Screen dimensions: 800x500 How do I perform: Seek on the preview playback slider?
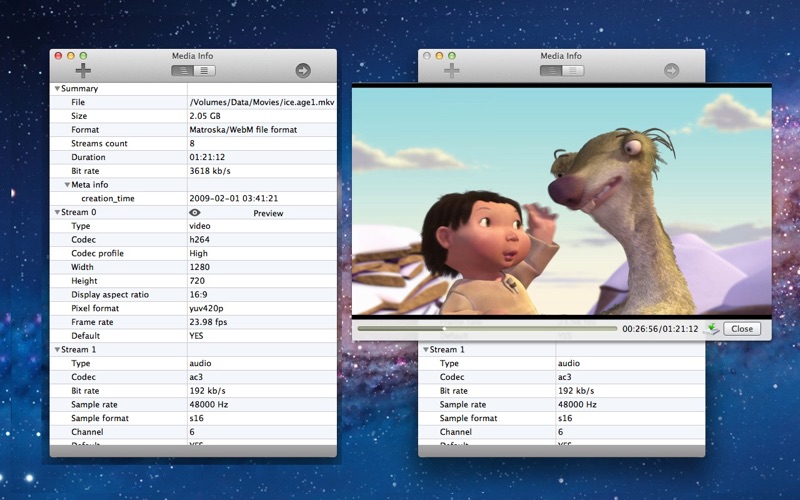(487, 329)
